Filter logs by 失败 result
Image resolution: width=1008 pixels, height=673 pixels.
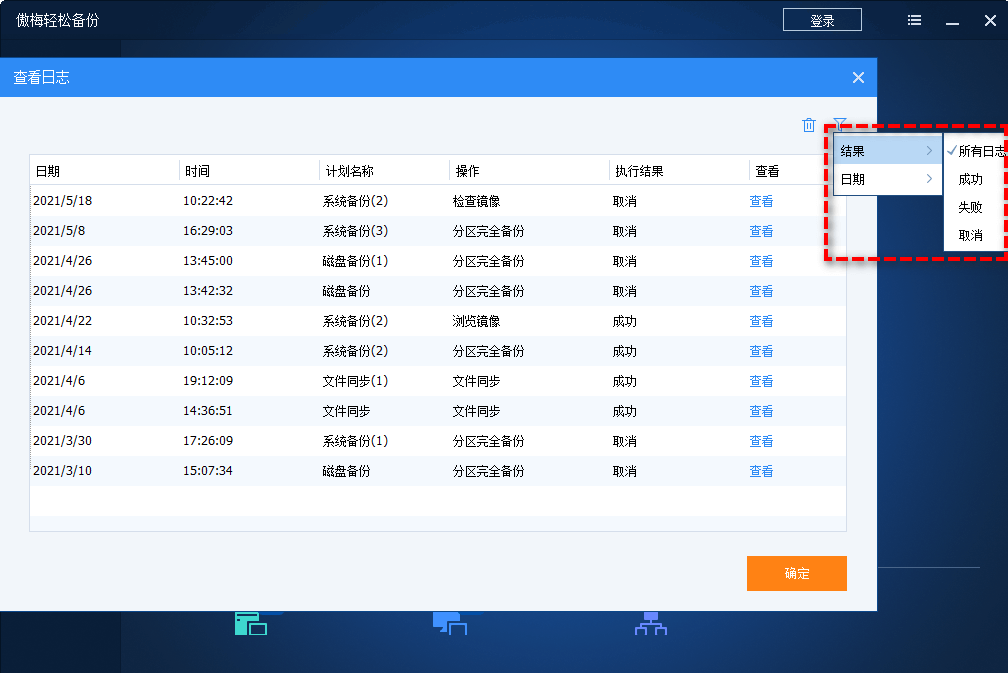pyautogui.click(x=970, y=207)
